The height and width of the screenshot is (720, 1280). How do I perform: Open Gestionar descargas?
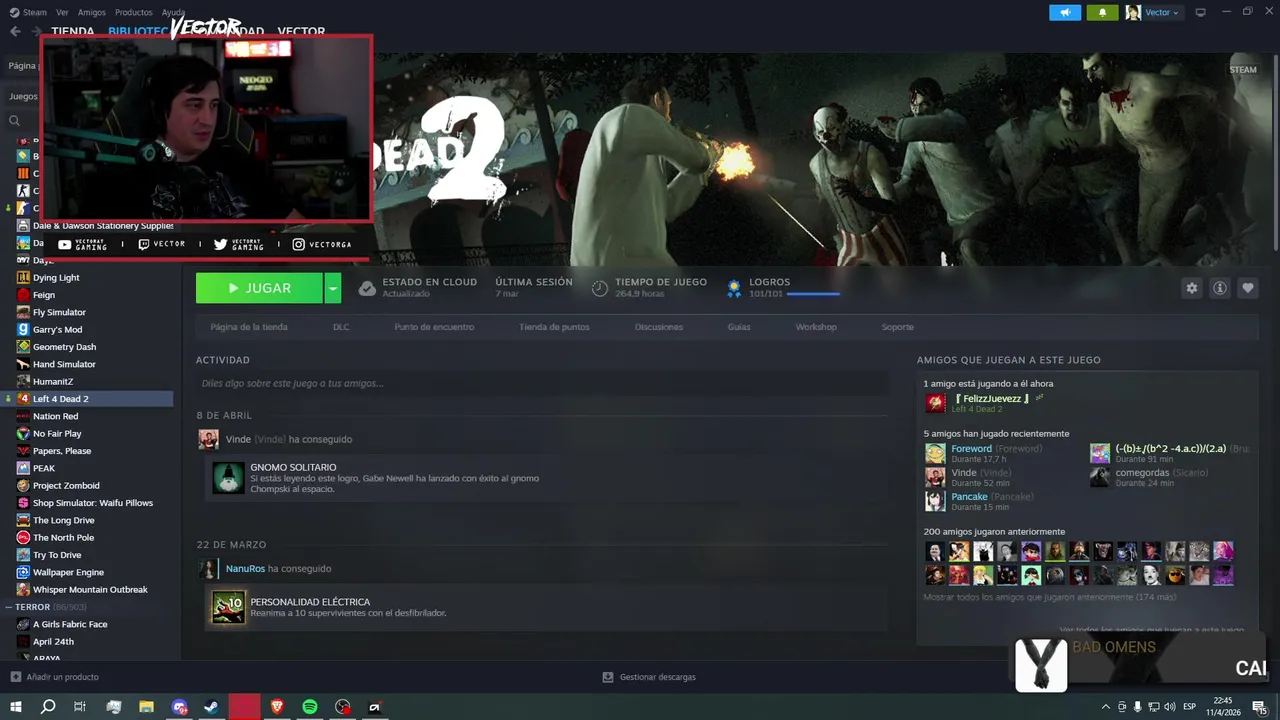pyautogui.click(x=657, y=677)
